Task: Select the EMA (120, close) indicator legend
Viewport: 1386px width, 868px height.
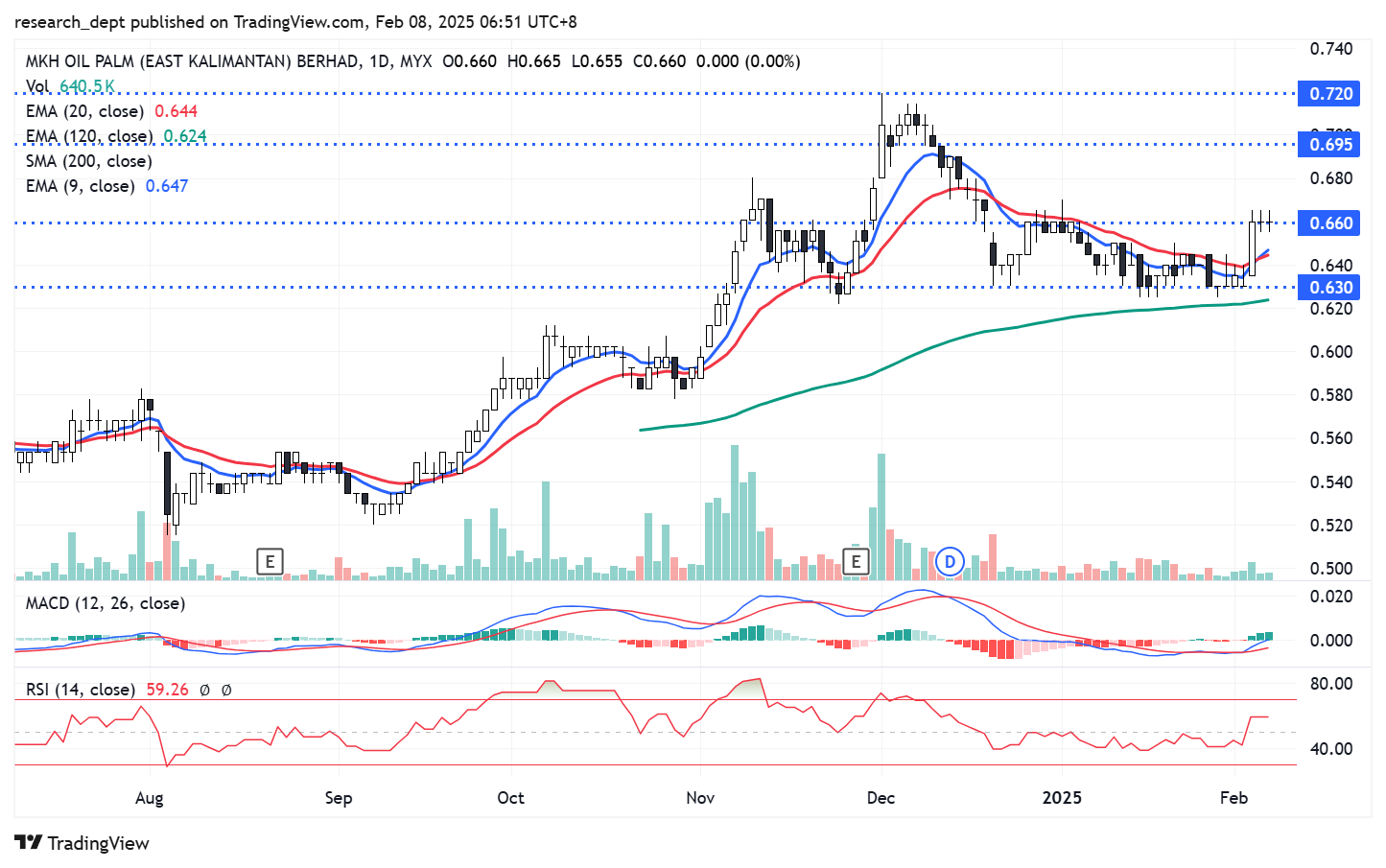Action: click(89, 136)
